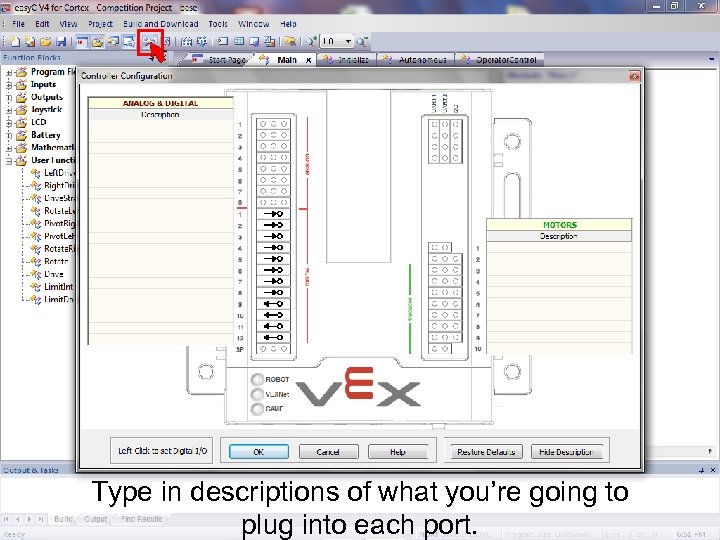The width and height of the screenshot is (720, 540).
Task: Toggle digital port 2 direction arrow
Action: pyautogui.click(x=273, y=225)
